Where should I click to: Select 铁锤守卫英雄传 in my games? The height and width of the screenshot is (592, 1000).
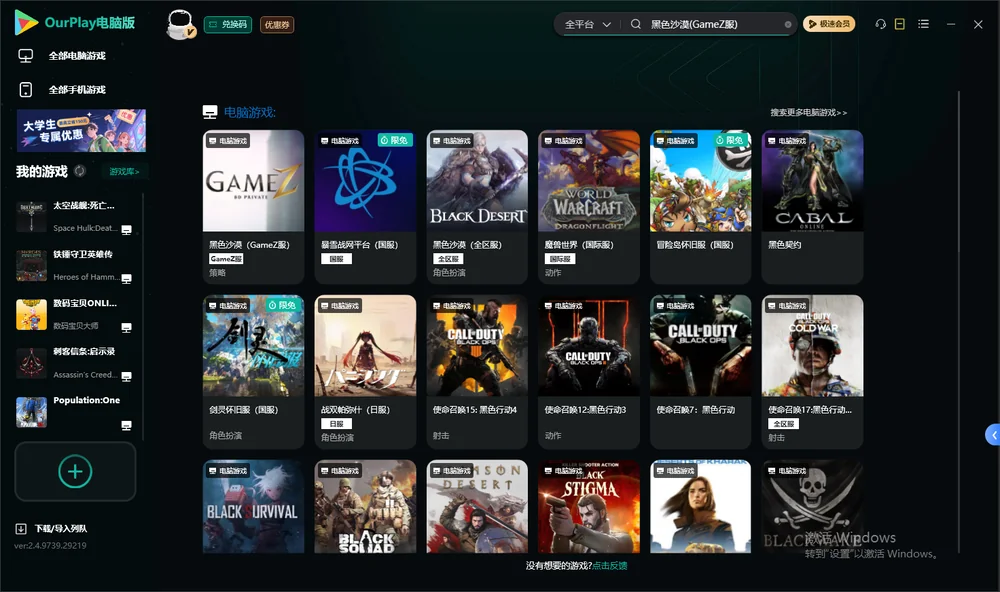tap(75, 265)
